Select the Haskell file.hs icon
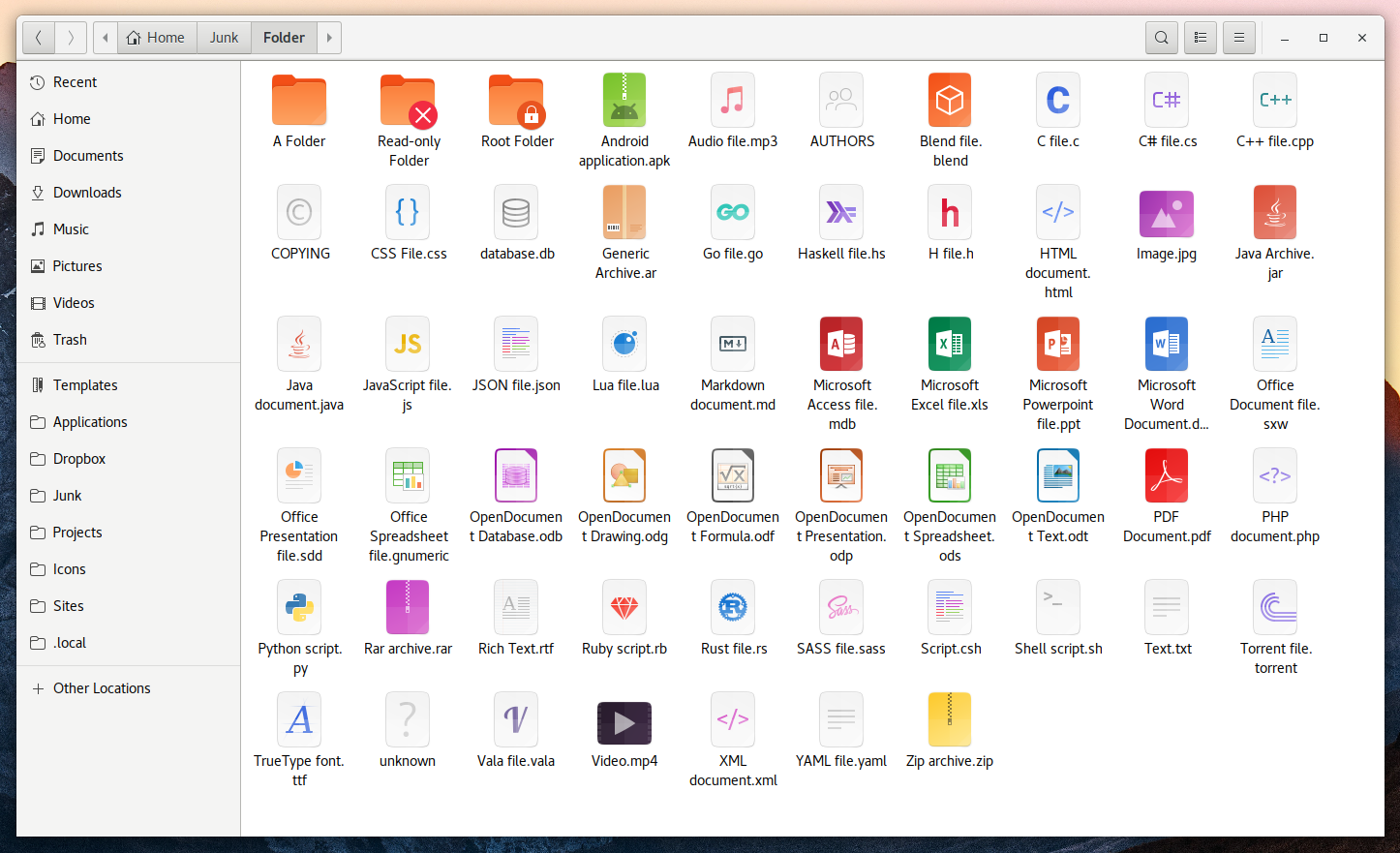 [841, 212]
